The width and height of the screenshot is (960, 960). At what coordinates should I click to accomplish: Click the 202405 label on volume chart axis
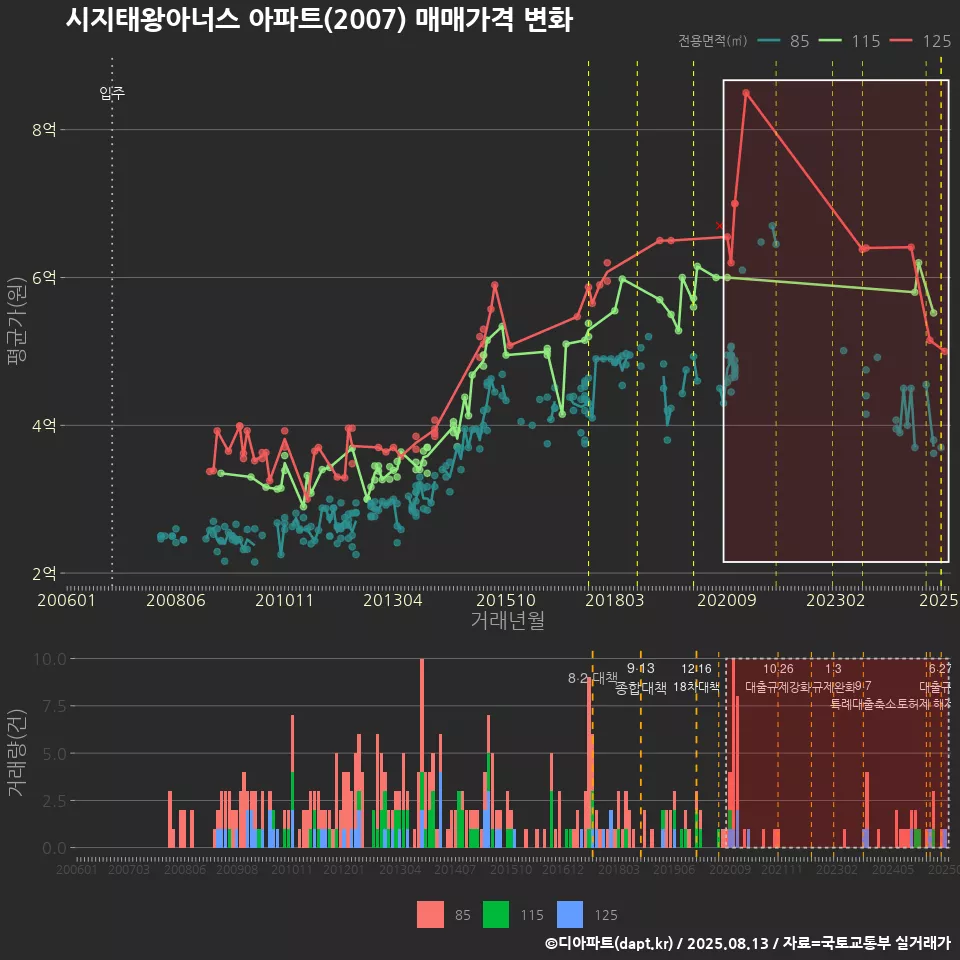(893, 869)
